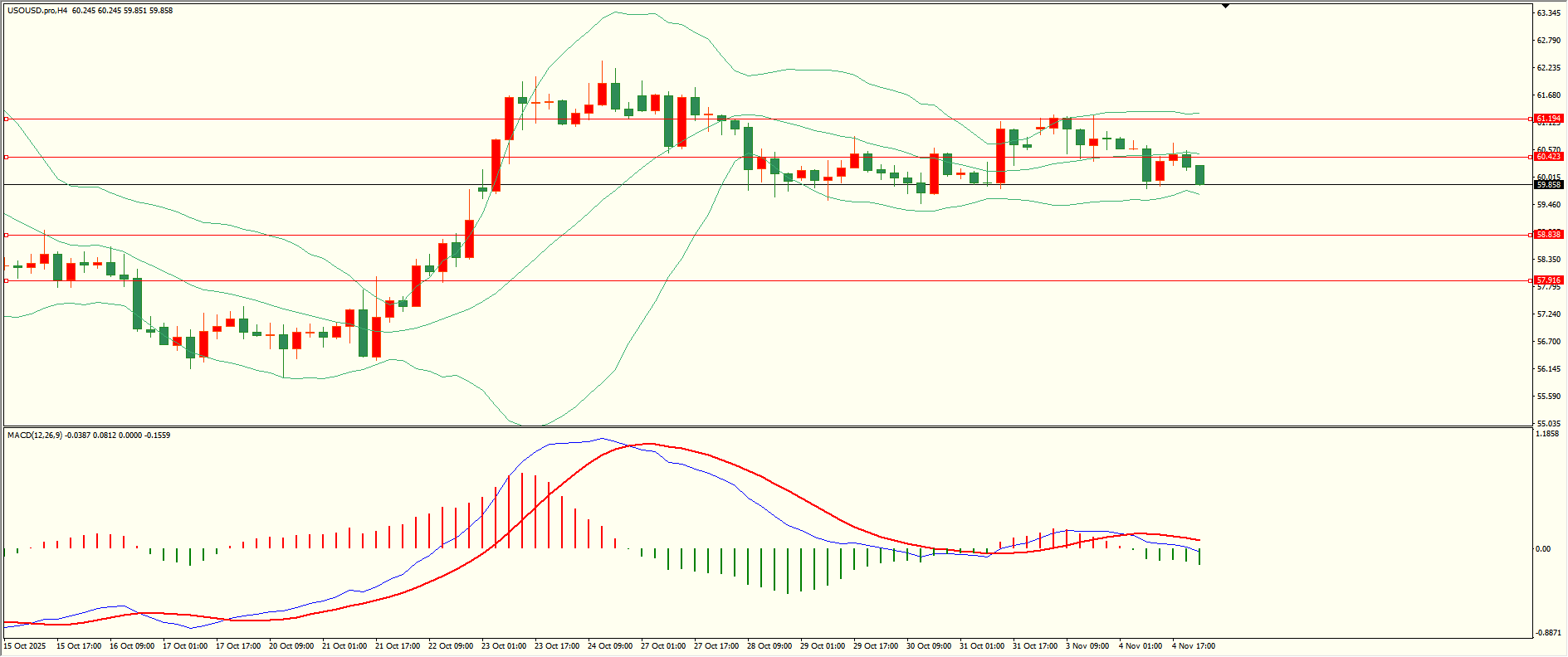Select the right handle of 61.194 line
Screen dimensions: 1568x657
(x=1531, y=119)
